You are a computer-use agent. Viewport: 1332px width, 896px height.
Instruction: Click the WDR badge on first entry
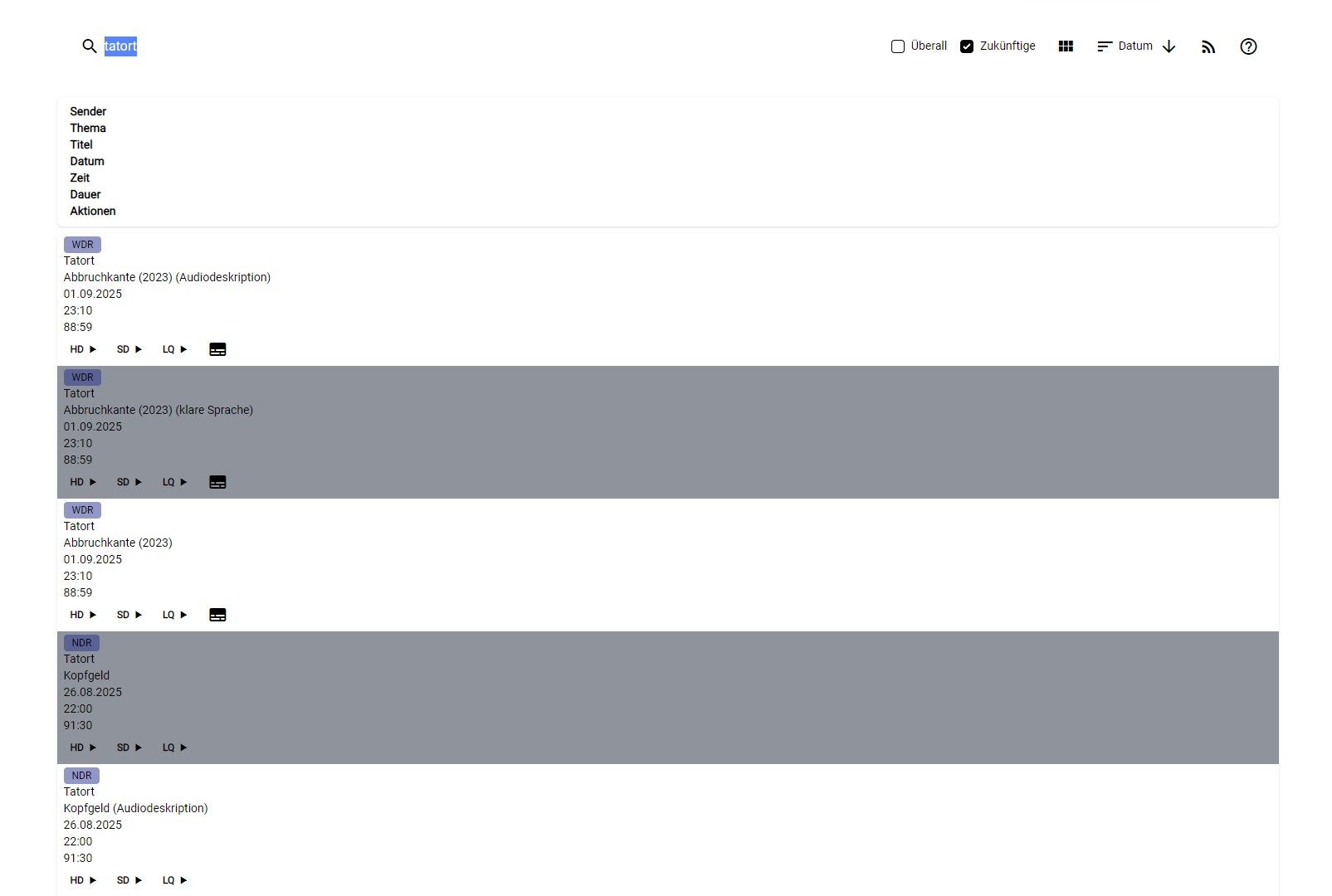[x=82, y=245]
